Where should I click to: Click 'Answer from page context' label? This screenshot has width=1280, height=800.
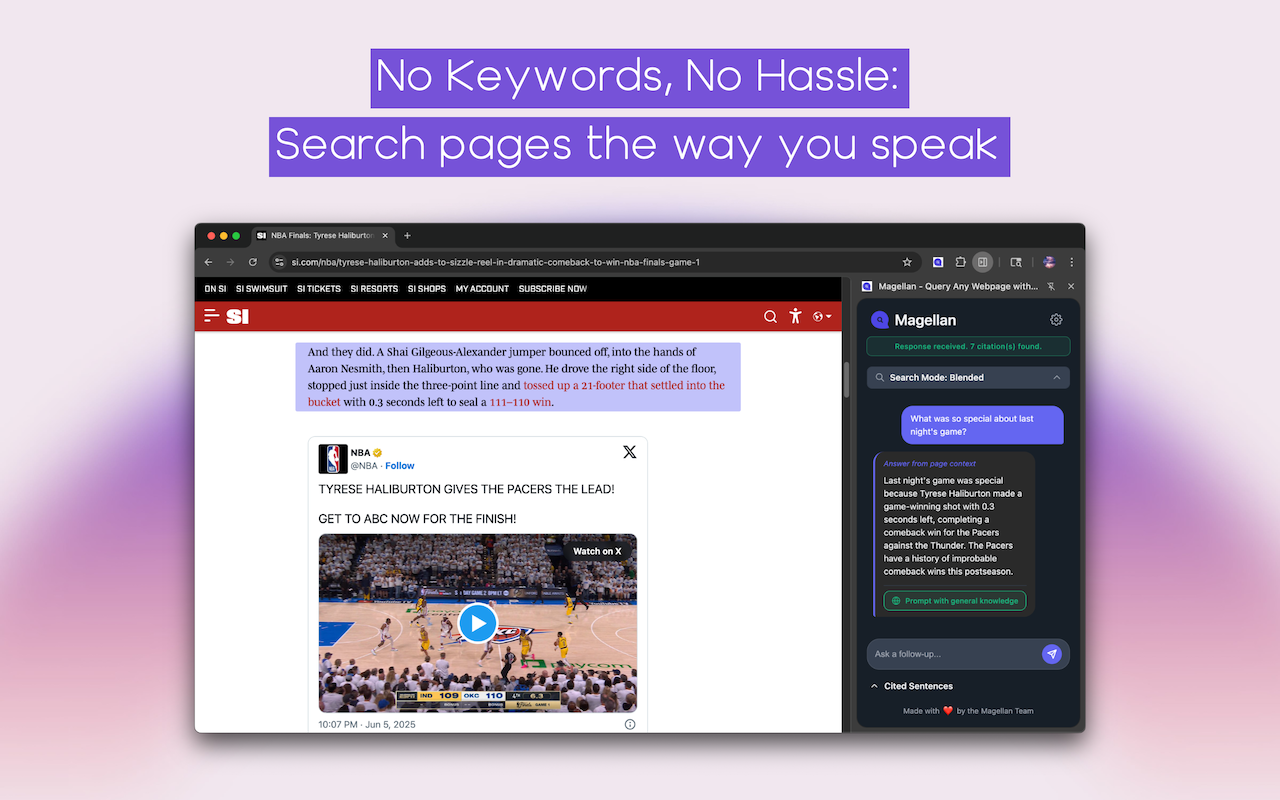[x=930, y=464]
